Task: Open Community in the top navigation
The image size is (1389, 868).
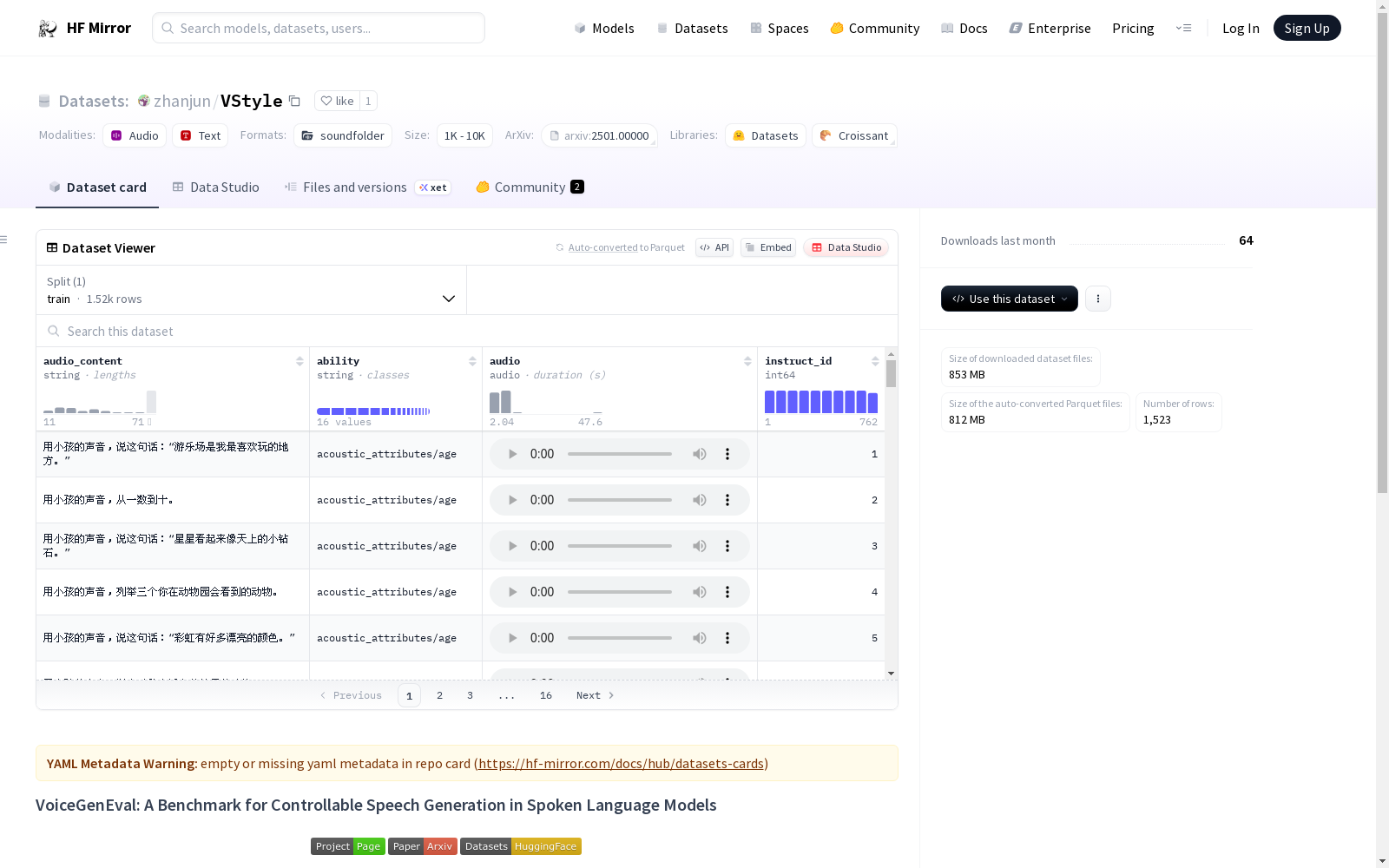Action: point(875,29)
